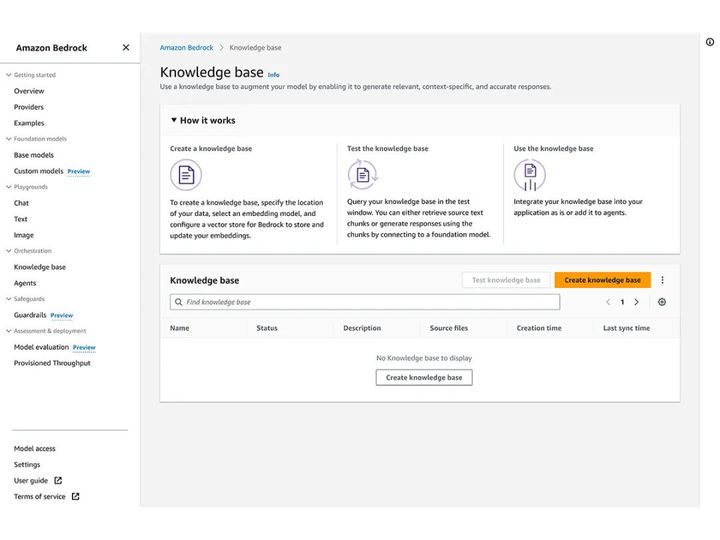Open Custom models in the sidebar

pyautogui.click(x=39, y=171)
